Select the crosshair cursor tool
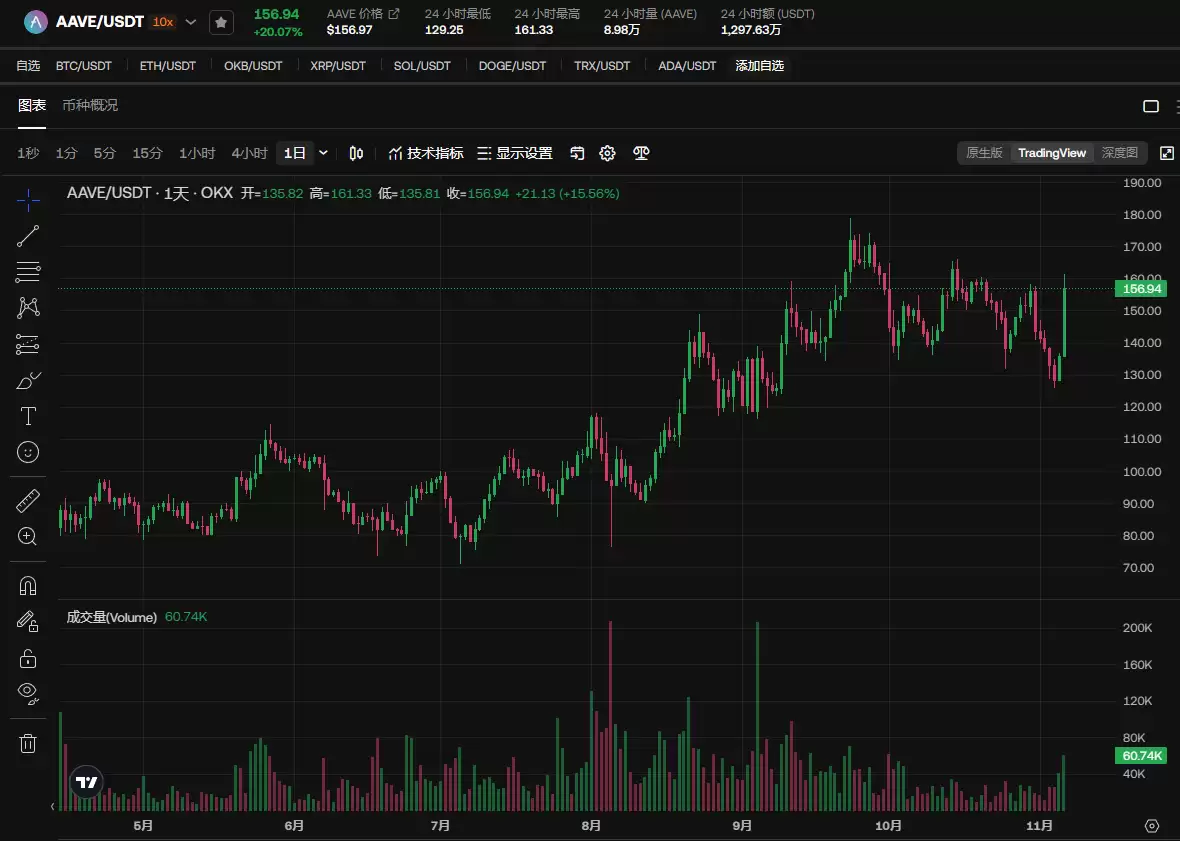 point(27,200)
